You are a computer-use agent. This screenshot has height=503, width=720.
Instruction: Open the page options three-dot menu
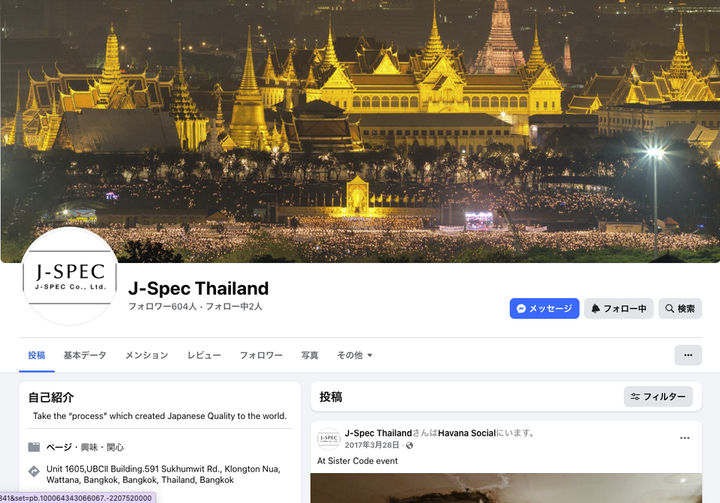coord(688,355)
